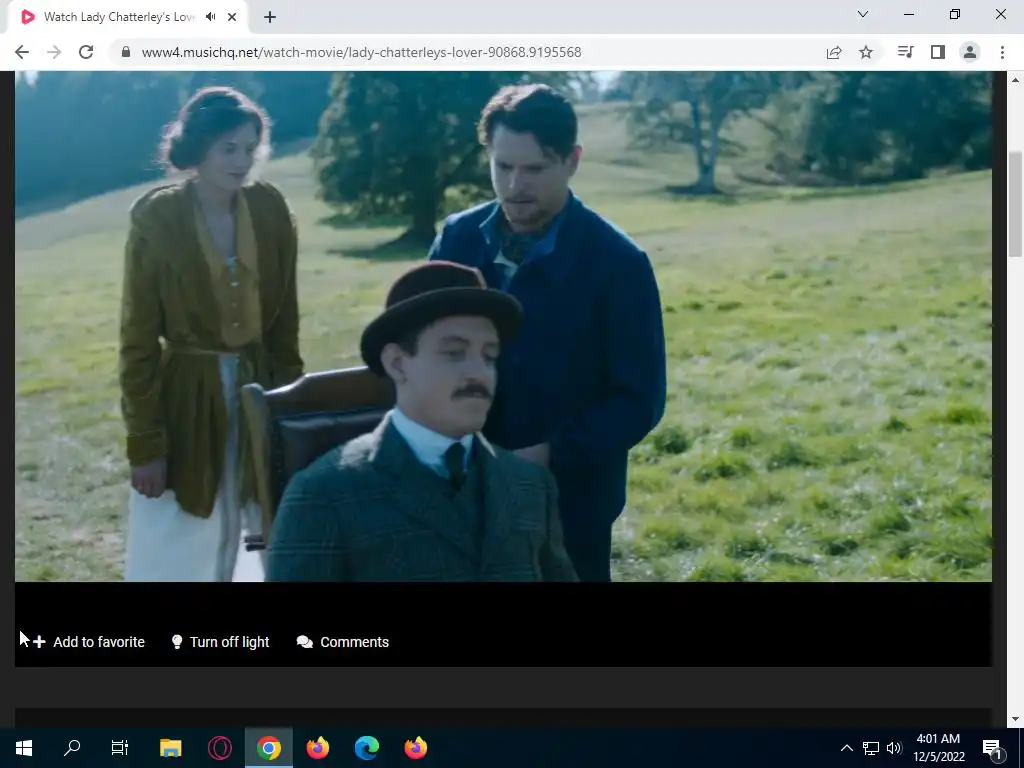Open Microsoft Edge from the taskbar
Image resolution: width=1024 pixels, height=768 pixels.
pos(367,748)
